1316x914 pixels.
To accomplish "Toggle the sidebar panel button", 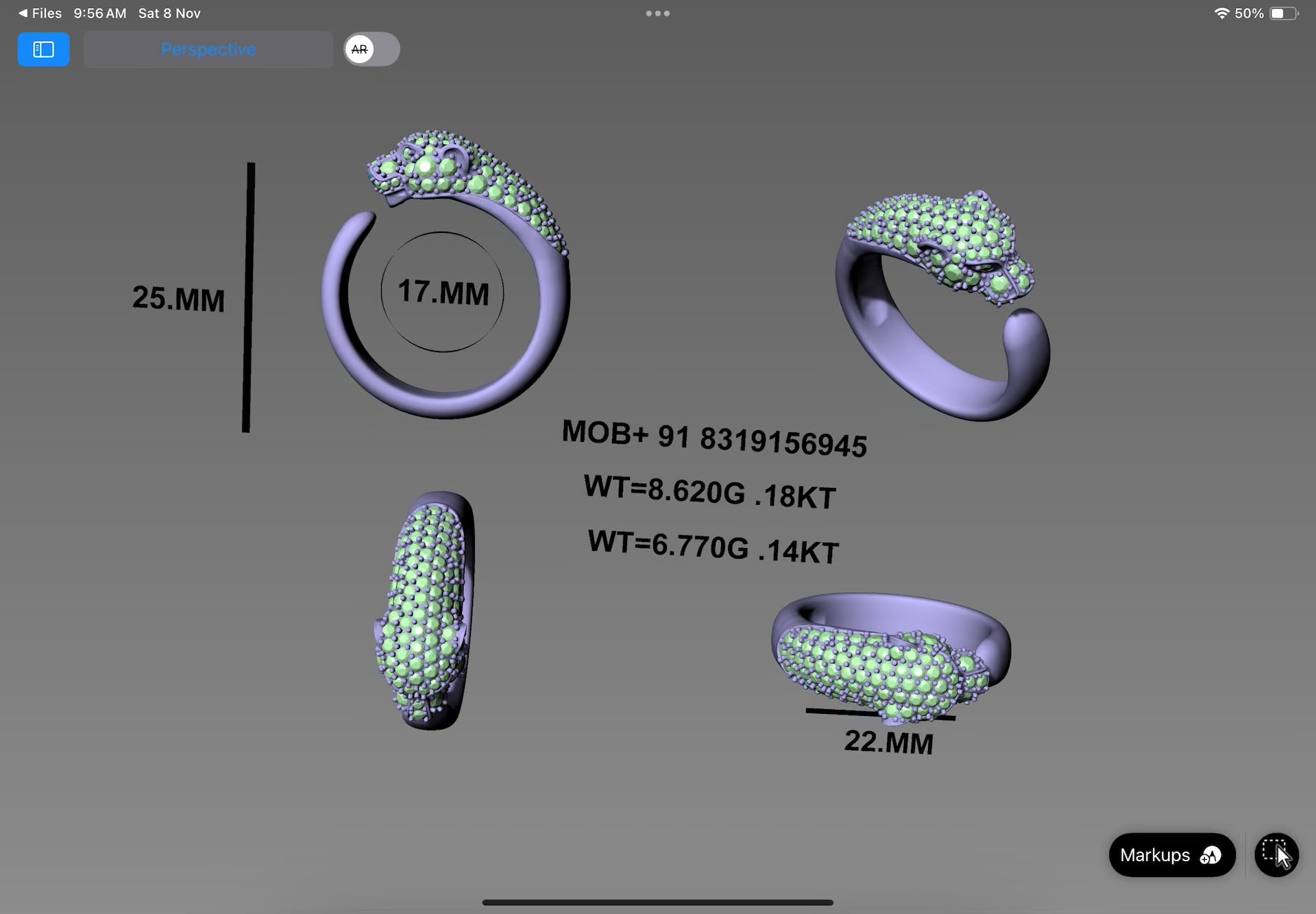I will 43,49.
